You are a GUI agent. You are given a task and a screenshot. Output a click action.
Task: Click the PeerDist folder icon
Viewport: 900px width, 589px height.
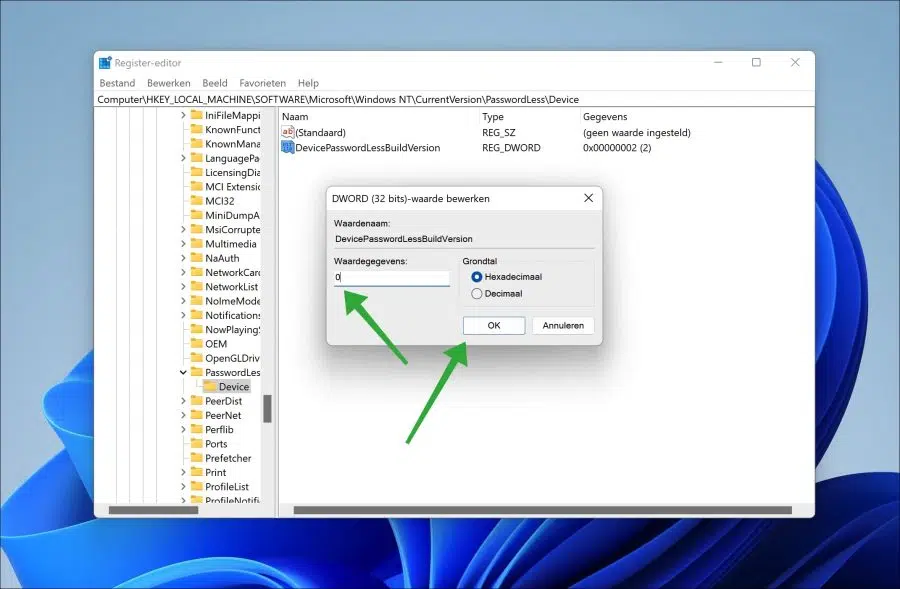point(197,401)
